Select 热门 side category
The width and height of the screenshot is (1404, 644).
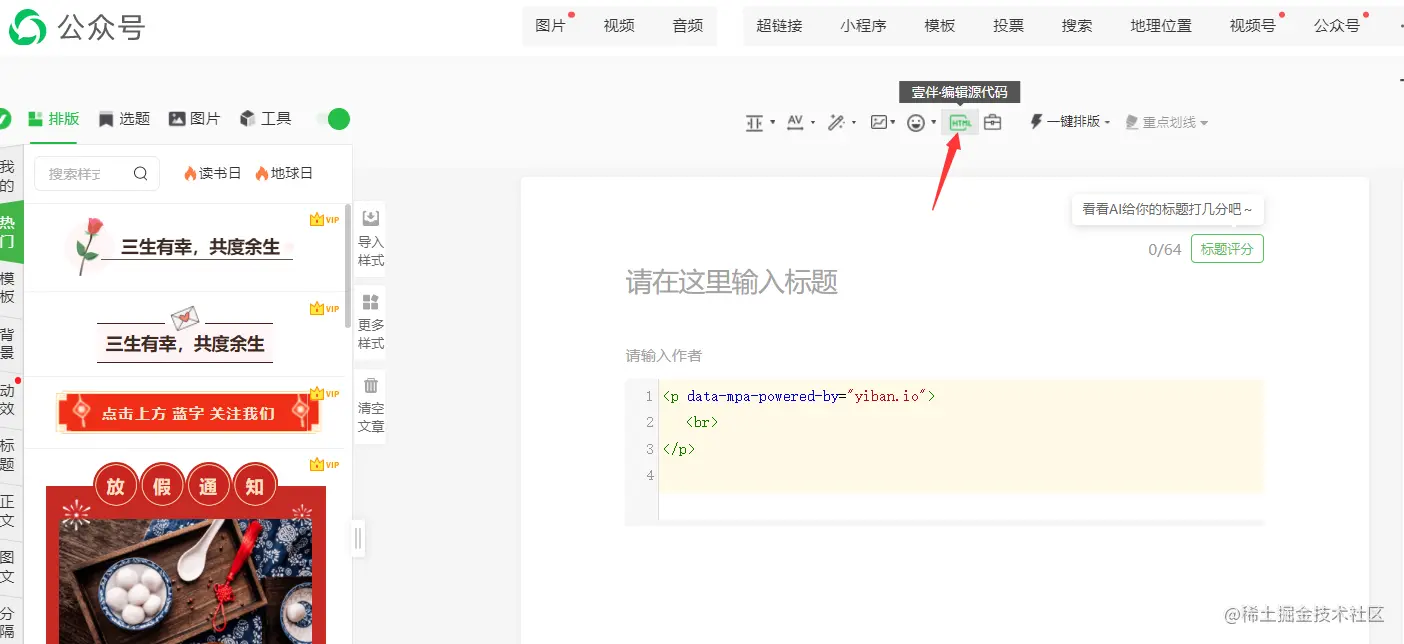[10, 232]
